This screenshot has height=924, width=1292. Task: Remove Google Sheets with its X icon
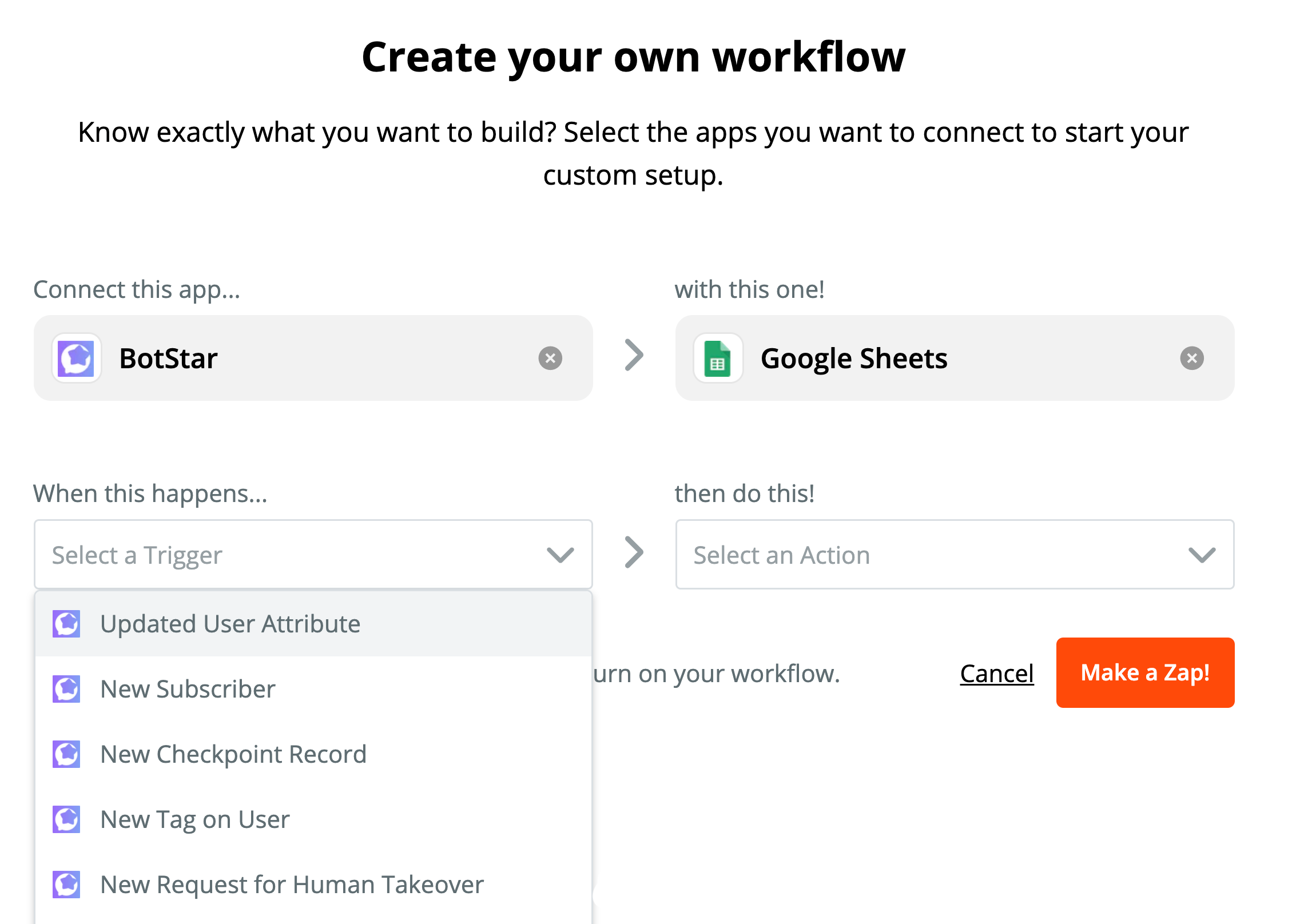1192,359
